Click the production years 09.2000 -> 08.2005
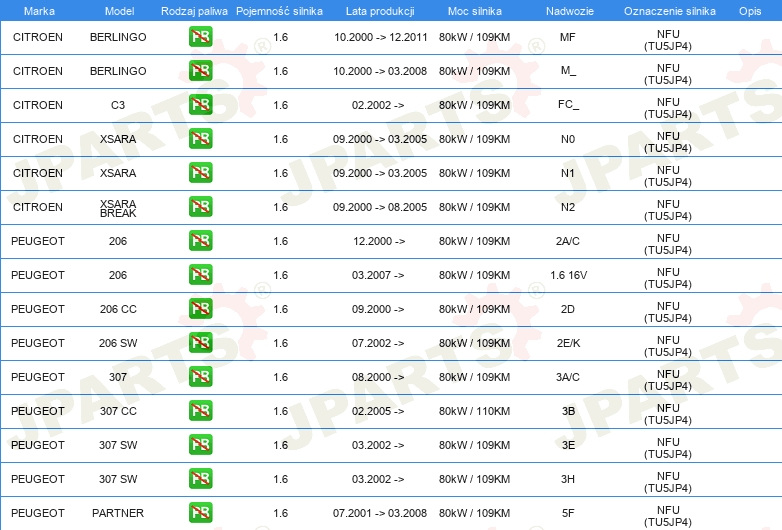 pyautogui.click(x=380, y=207)
